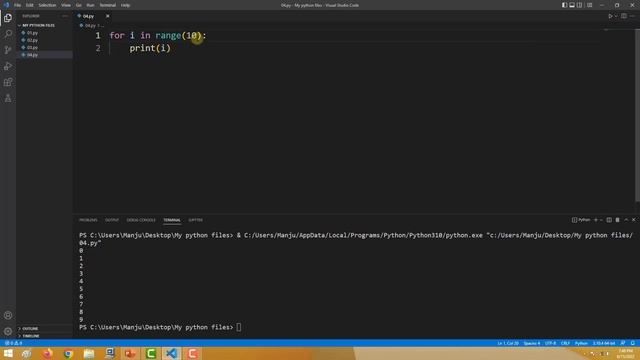This screenshot has width=640, height=360.
Task: Click code line 2 print(i)
Action: (x=150, y=48)
